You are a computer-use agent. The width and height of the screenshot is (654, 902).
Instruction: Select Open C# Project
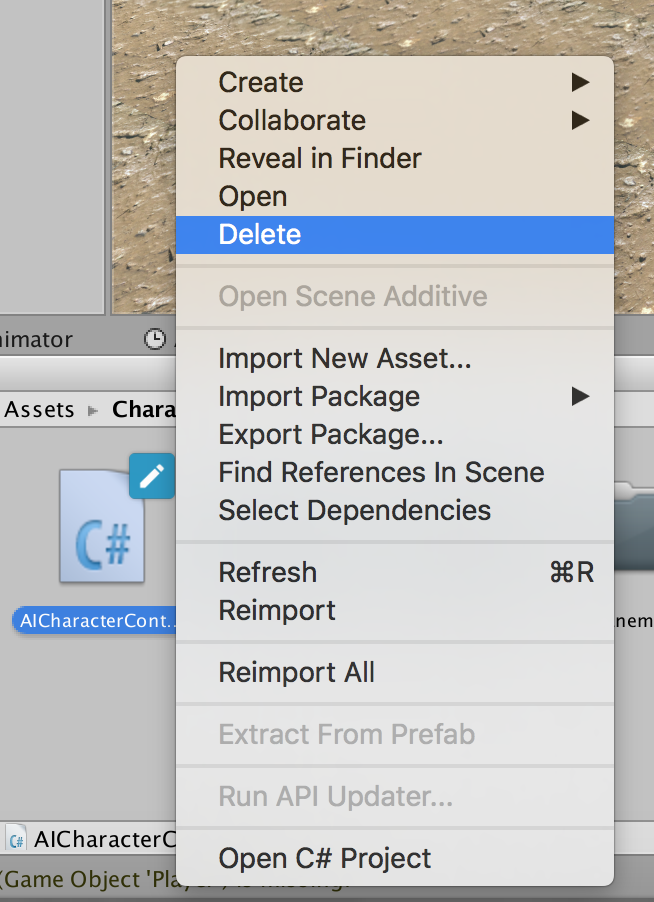(x=325, y=858)
